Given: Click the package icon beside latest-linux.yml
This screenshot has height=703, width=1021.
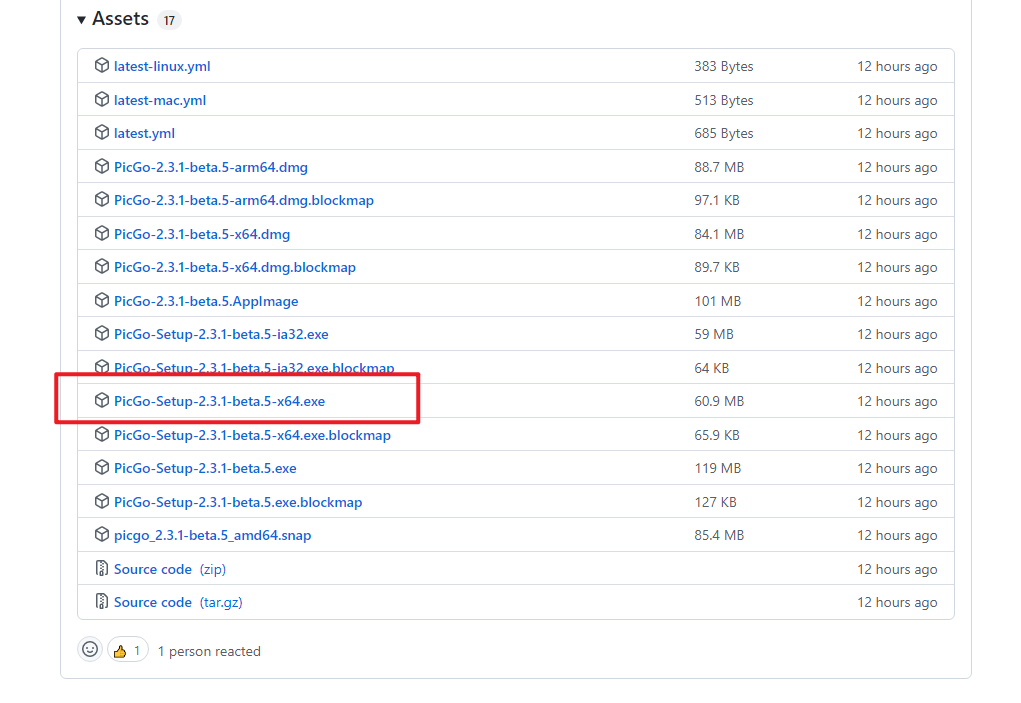Looking at the screenshot, I should click(102, 65).
